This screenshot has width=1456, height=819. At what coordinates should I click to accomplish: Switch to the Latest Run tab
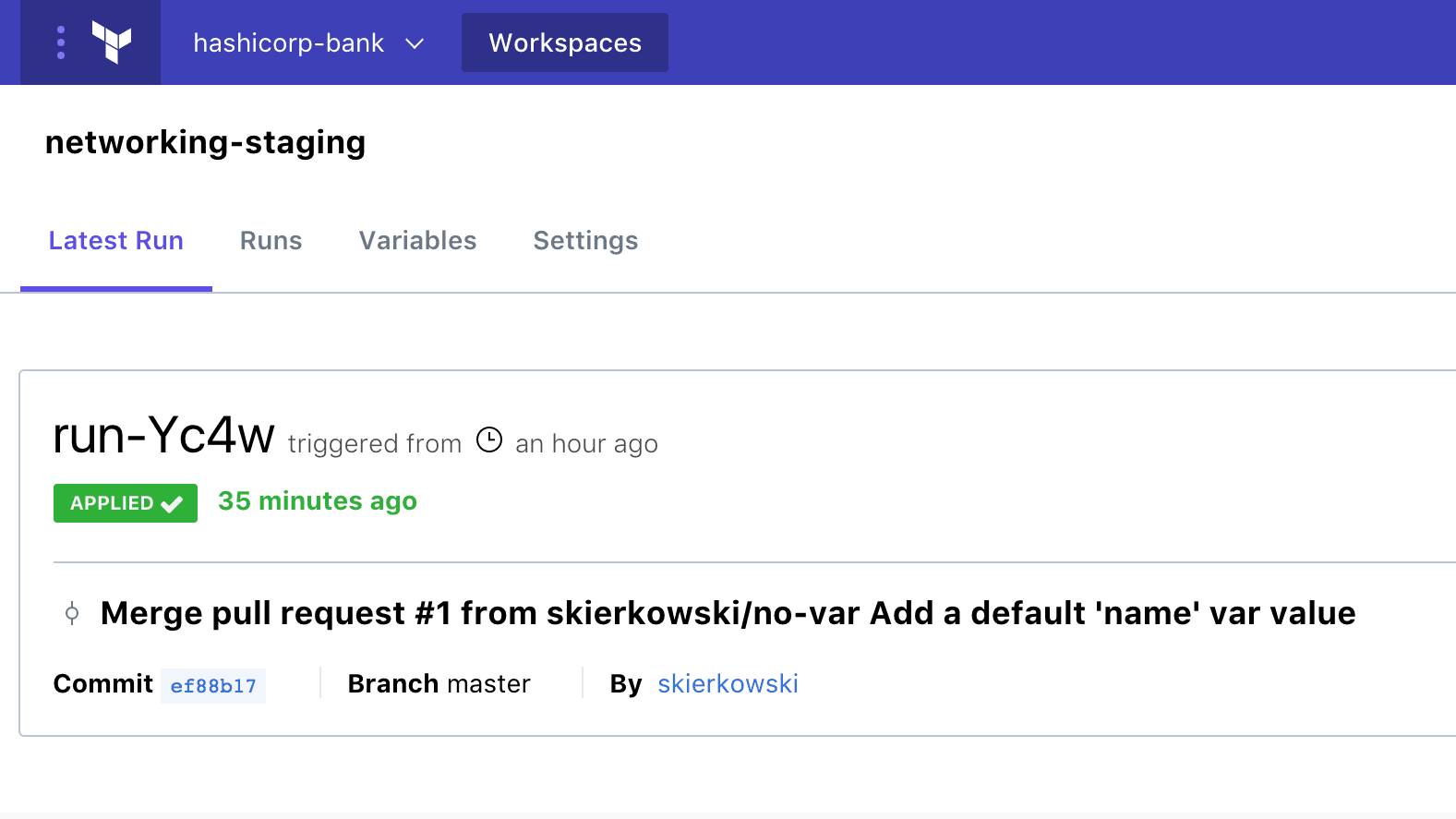116,241
